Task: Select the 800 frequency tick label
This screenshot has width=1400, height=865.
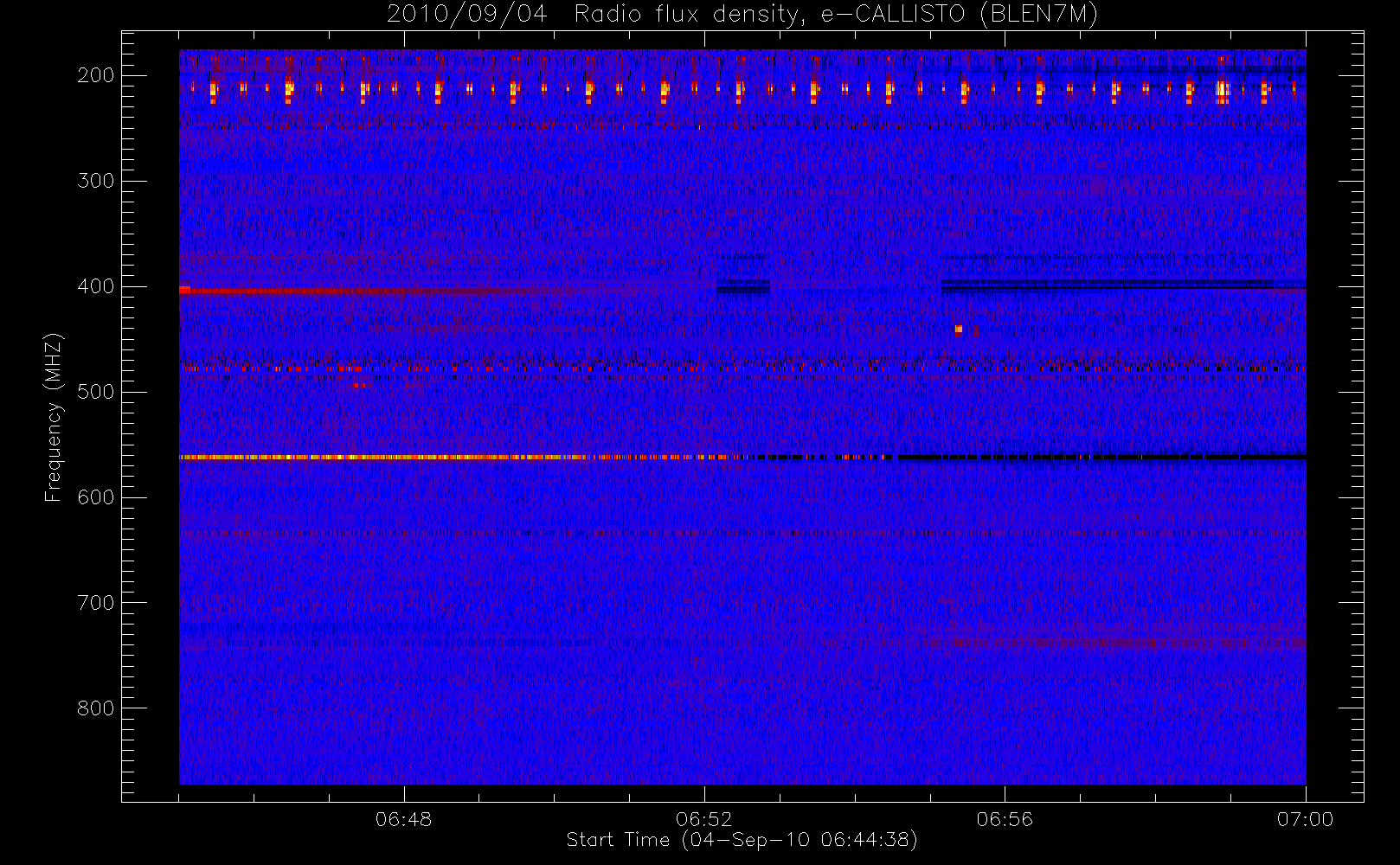Action: coord(96,708)
